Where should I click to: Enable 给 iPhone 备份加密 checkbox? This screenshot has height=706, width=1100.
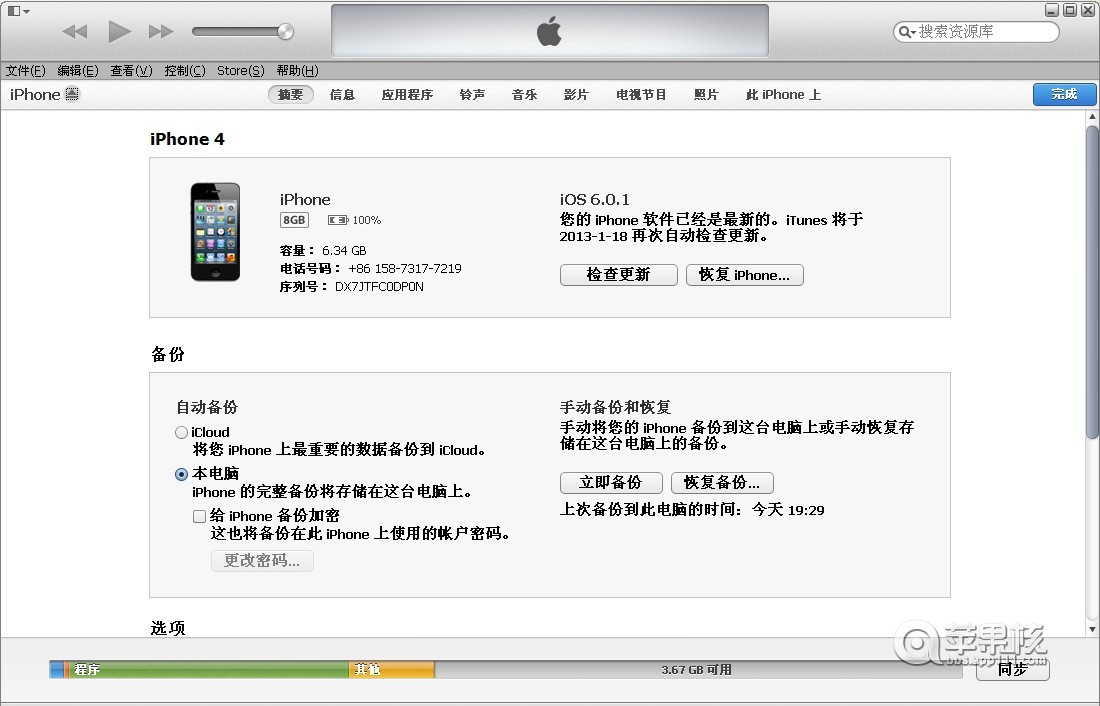(x=199, y=517)
